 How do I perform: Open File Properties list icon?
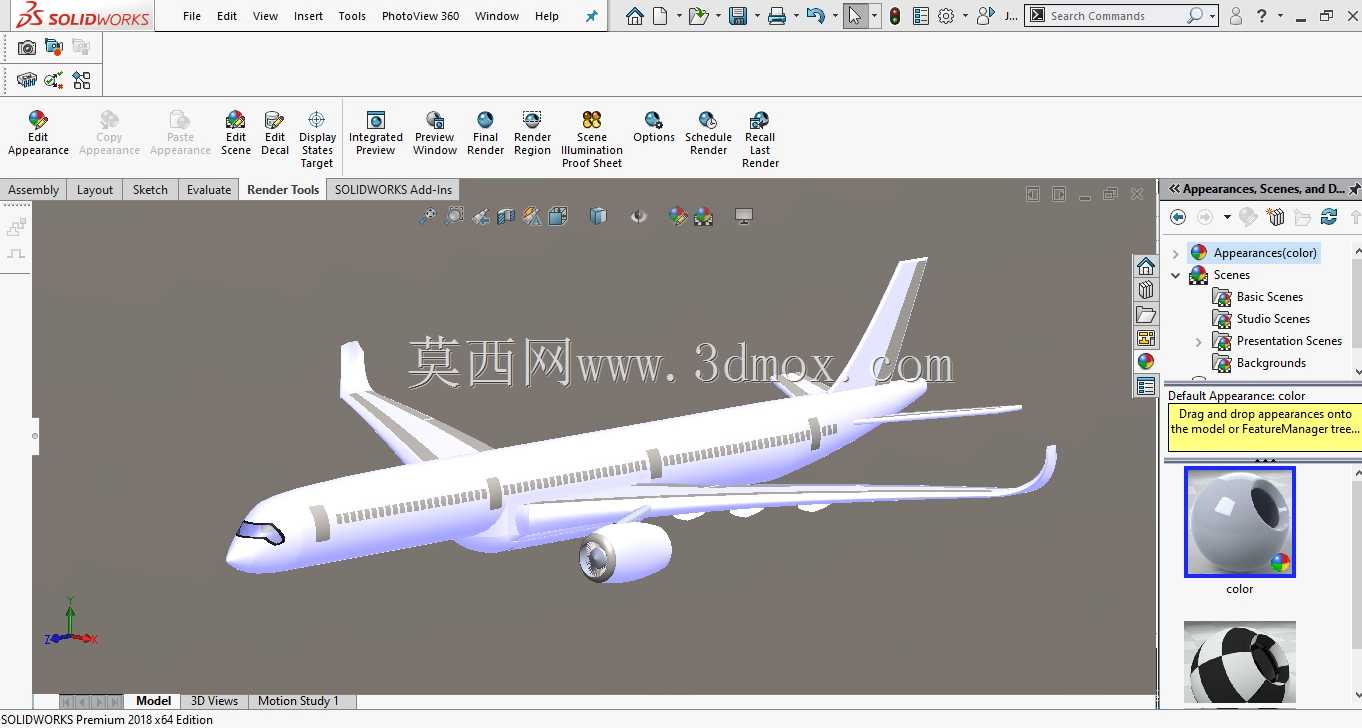(x=920, y=16)
